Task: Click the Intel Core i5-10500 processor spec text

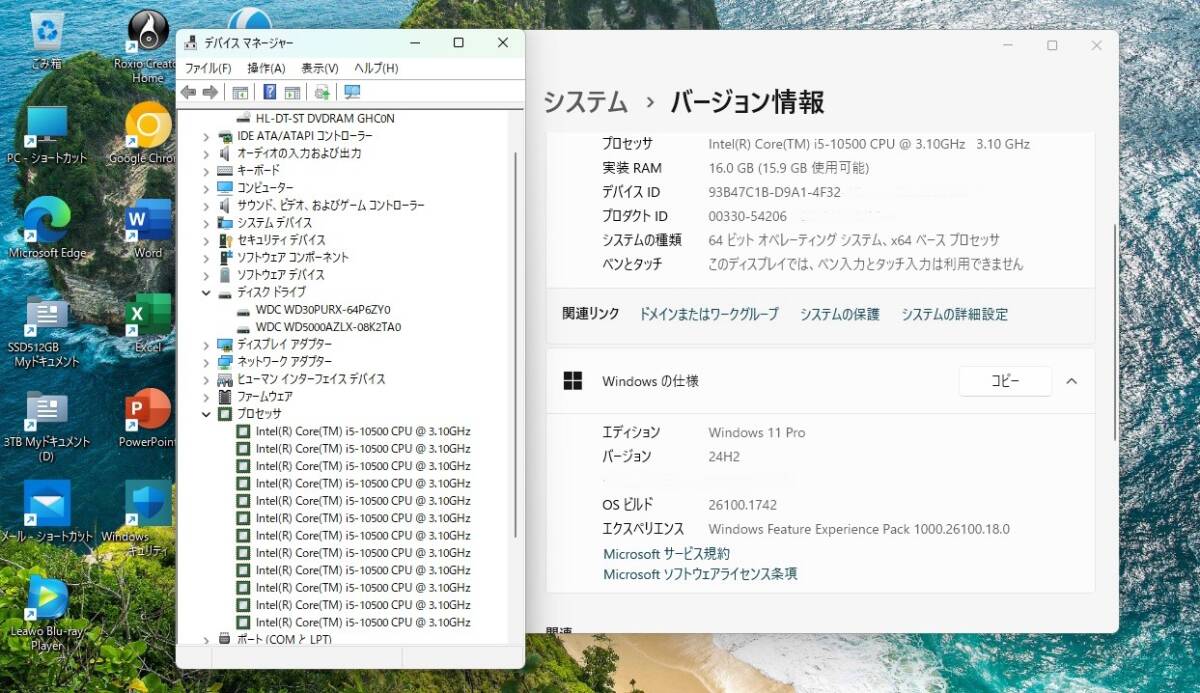Action: coord(869,144)
